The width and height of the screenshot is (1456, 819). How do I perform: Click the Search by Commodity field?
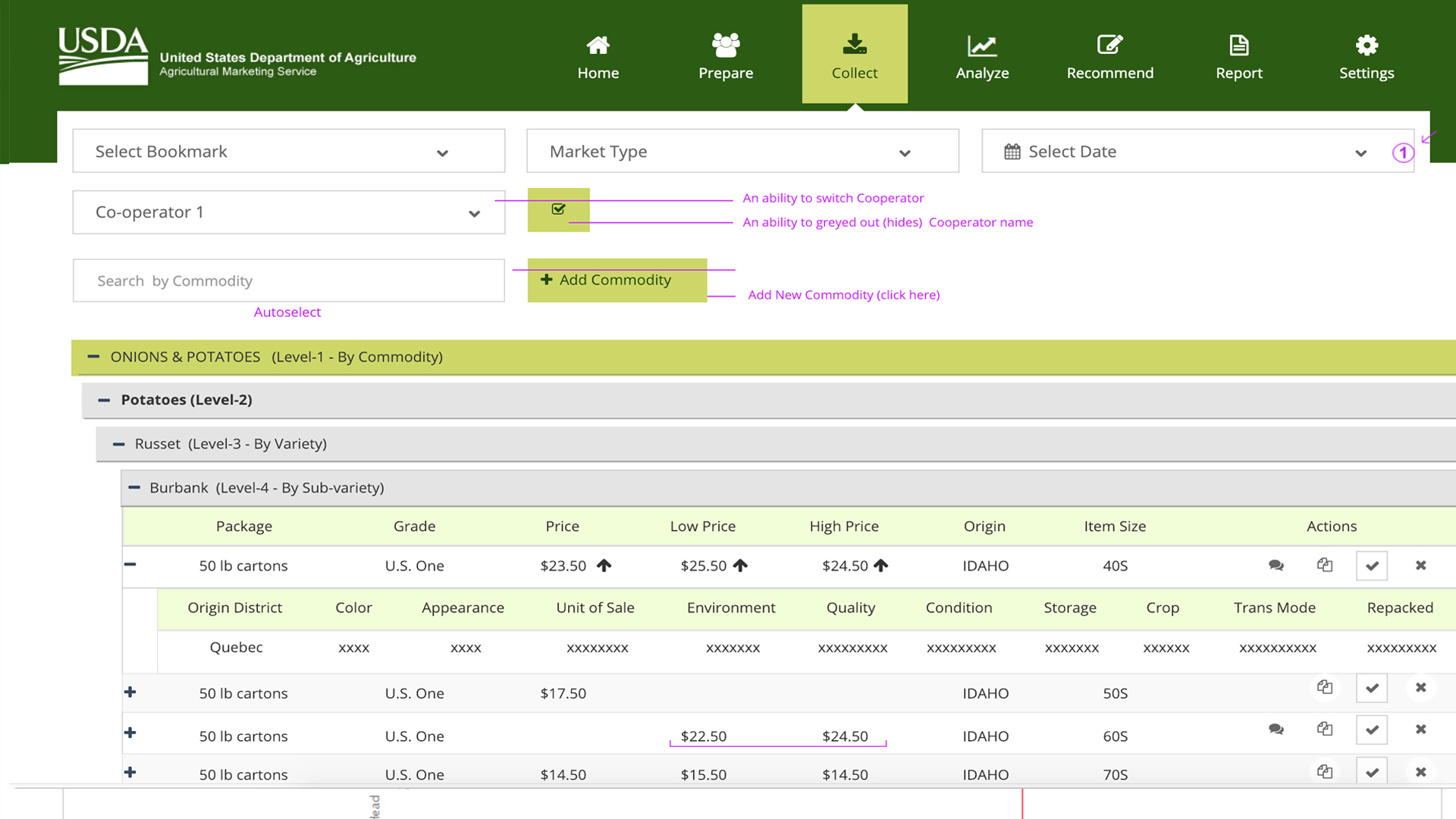[288, 281]
